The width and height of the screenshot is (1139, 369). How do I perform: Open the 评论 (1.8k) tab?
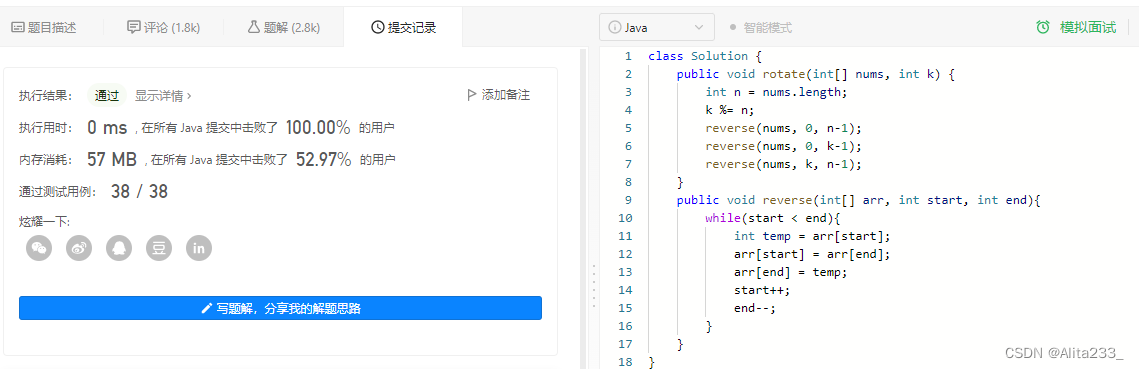(x=163, y=28)
